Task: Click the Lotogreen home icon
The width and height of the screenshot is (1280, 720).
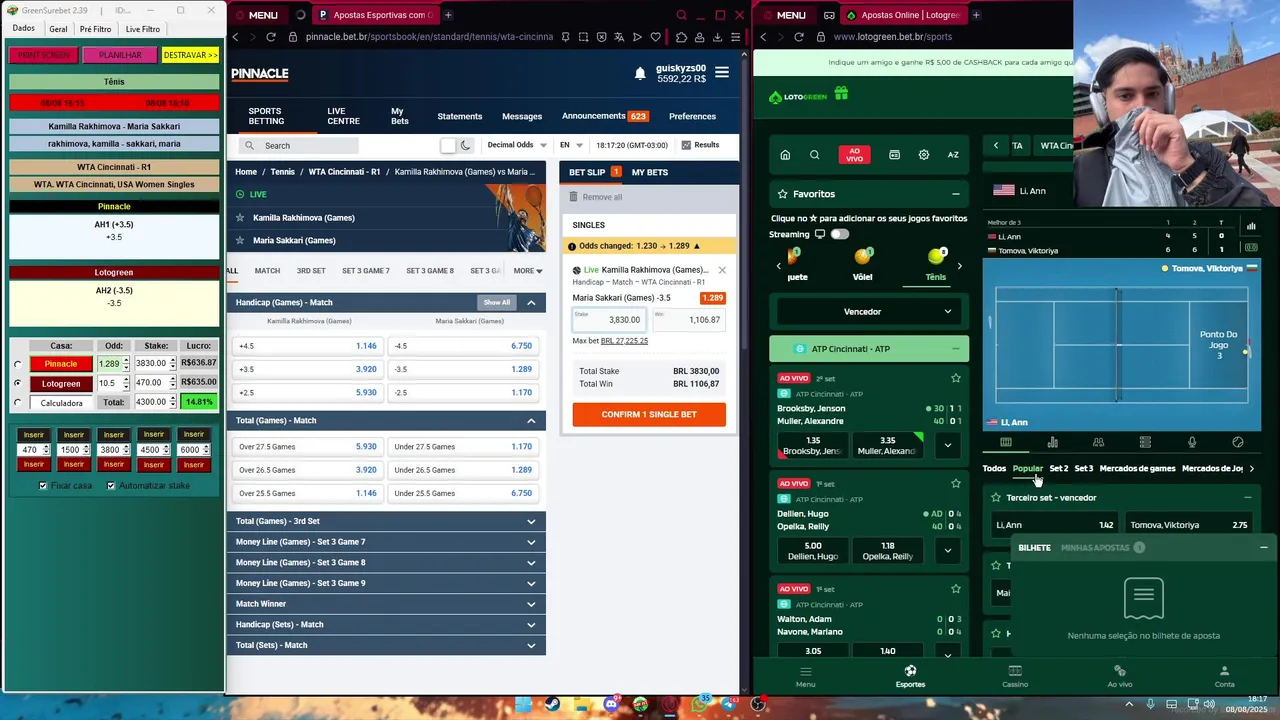Action: coord(785,155)
